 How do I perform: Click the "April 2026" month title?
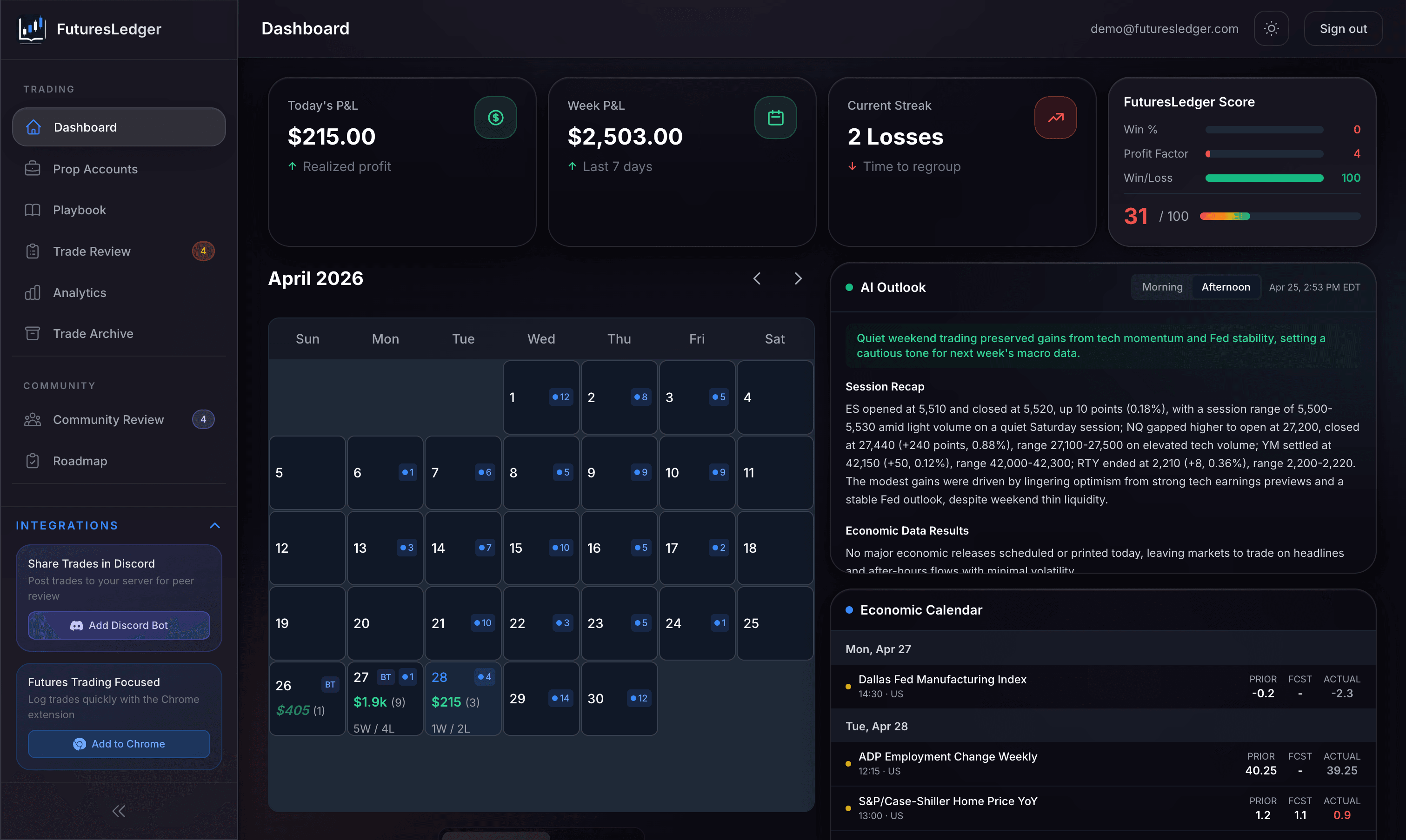coord(315,278)
